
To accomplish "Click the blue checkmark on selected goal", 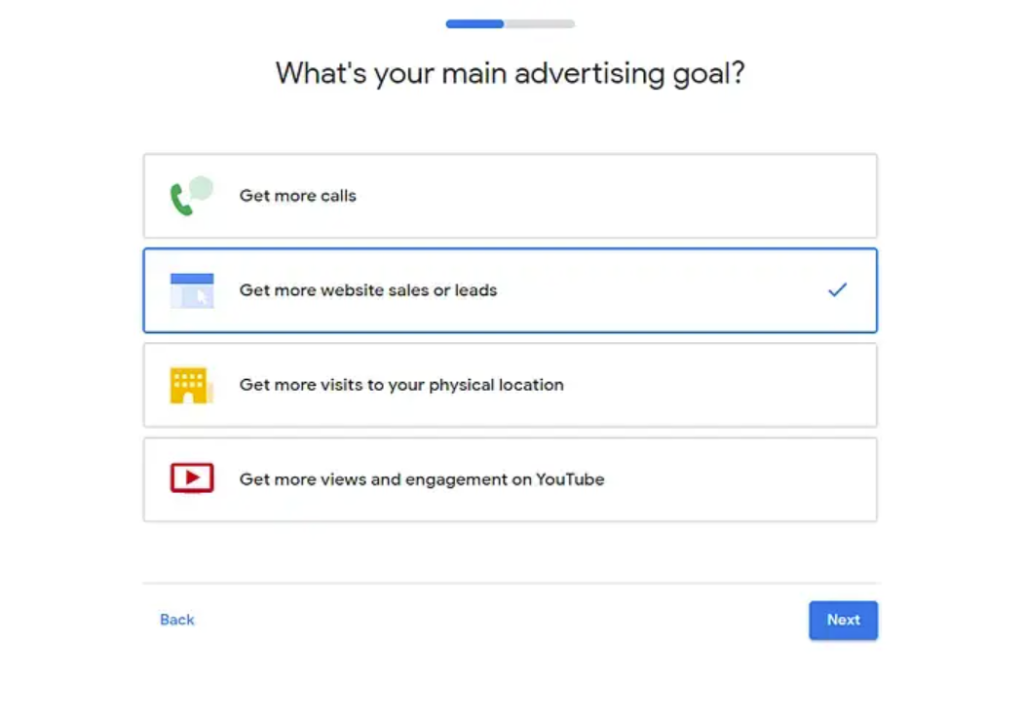I will pos(837,290).
